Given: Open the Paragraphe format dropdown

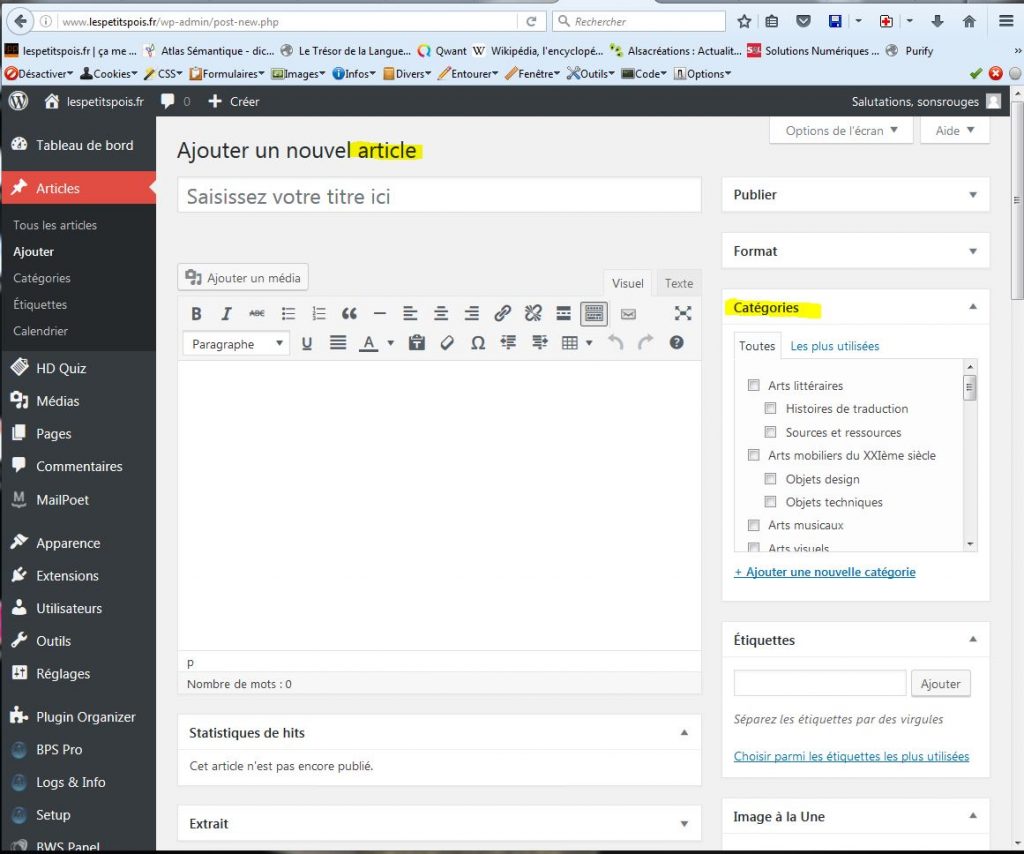Looking at the screenshot, I should point(237,344).
